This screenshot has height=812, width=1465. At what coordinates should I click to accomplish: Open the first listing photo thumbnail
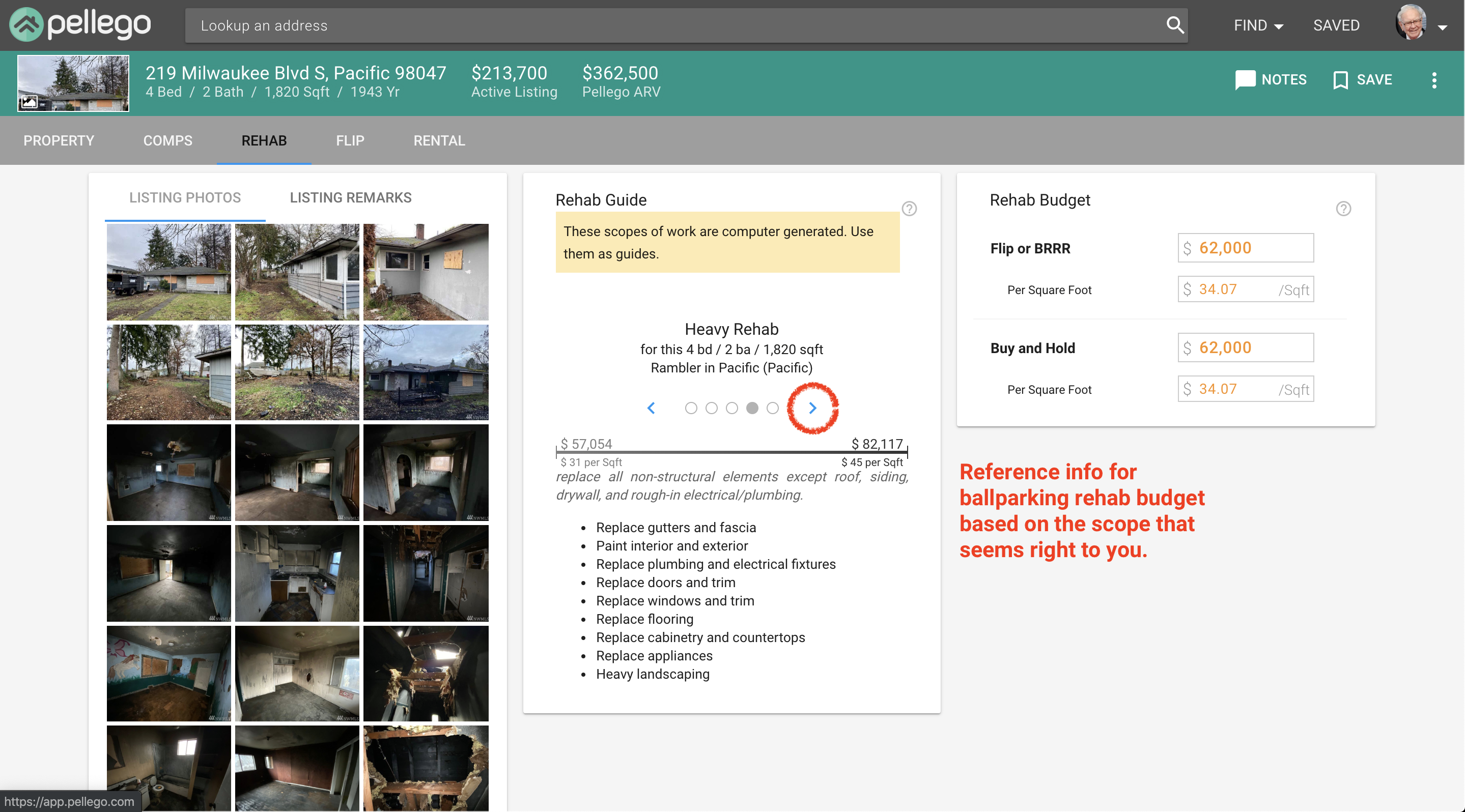click(x=169, y=272)
